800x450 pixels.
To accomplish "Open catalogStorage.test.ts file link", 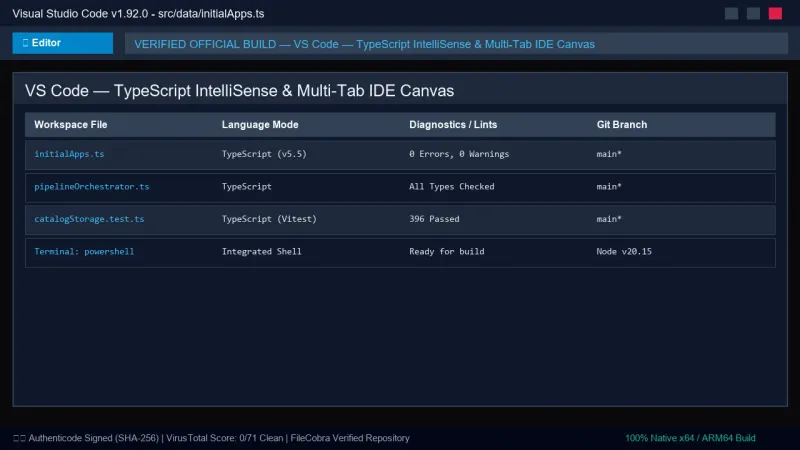I will click(89, 219).
